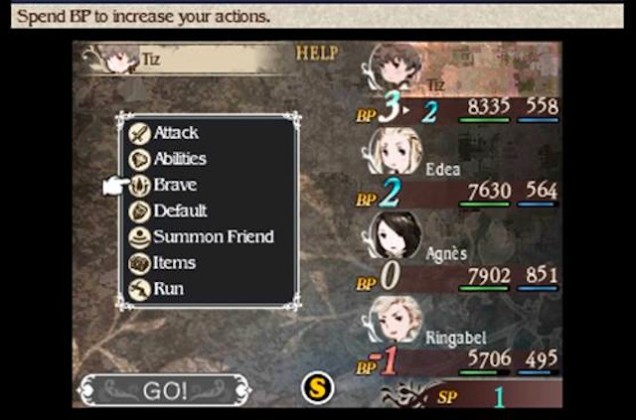636x420 pixels.
Task: Click the Summon Friend icon
Action: pyautogui.click(x=140, y=238)
